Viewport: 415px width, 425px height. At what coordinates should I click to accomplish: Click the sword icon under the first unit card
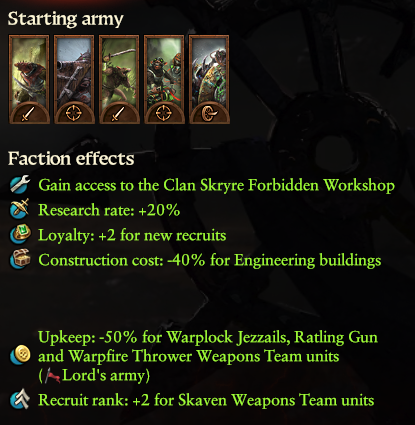click(x=29, y=114)
